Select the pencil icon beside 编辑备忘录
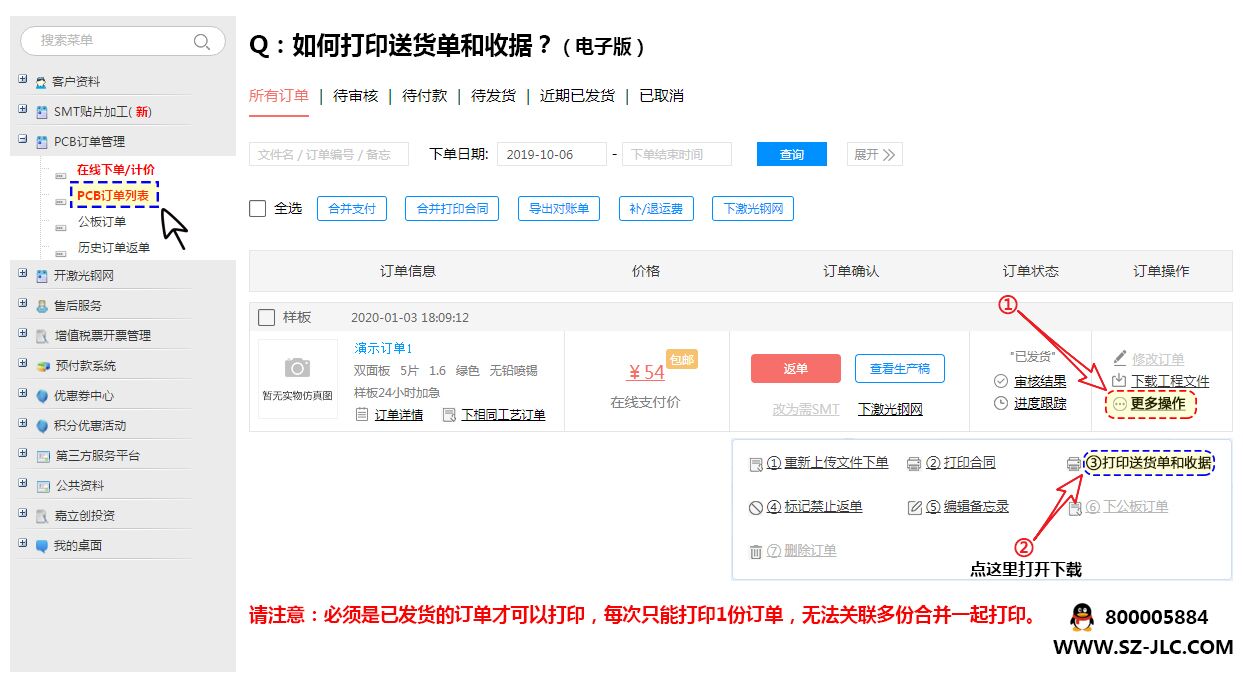The width and height of the screenshot is (1243, 682). click(x=913, y=506)
